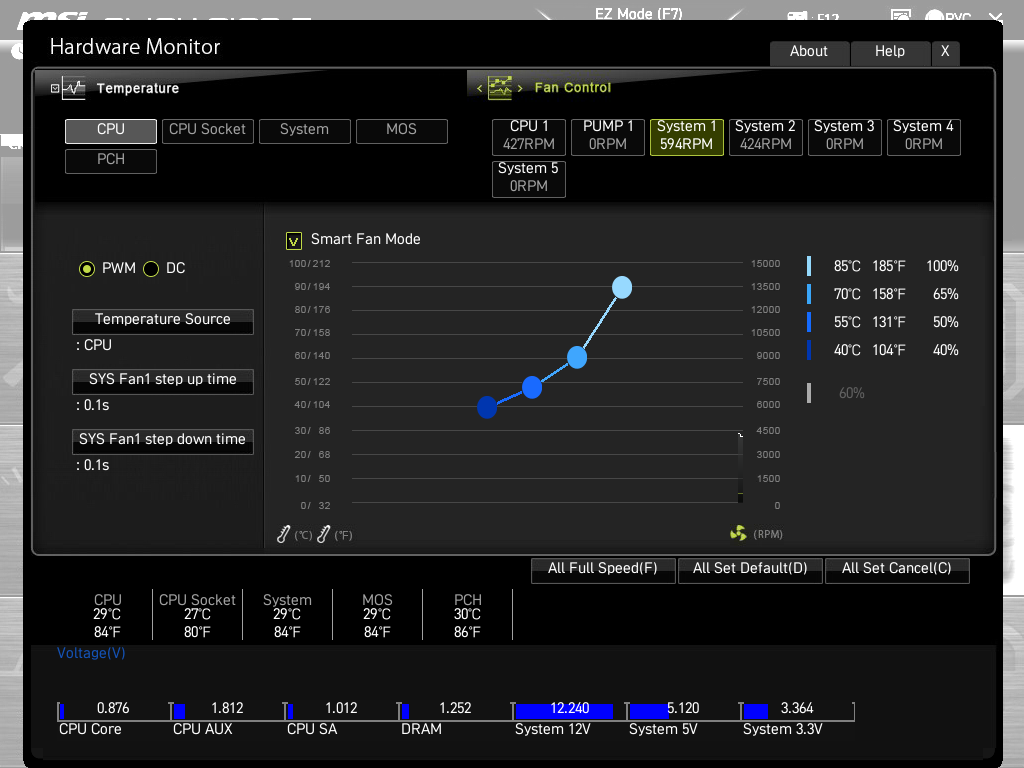1024x768 pixels.
Task: Select the CPU Socket temperature tab
Action: [x=208, y=131]
